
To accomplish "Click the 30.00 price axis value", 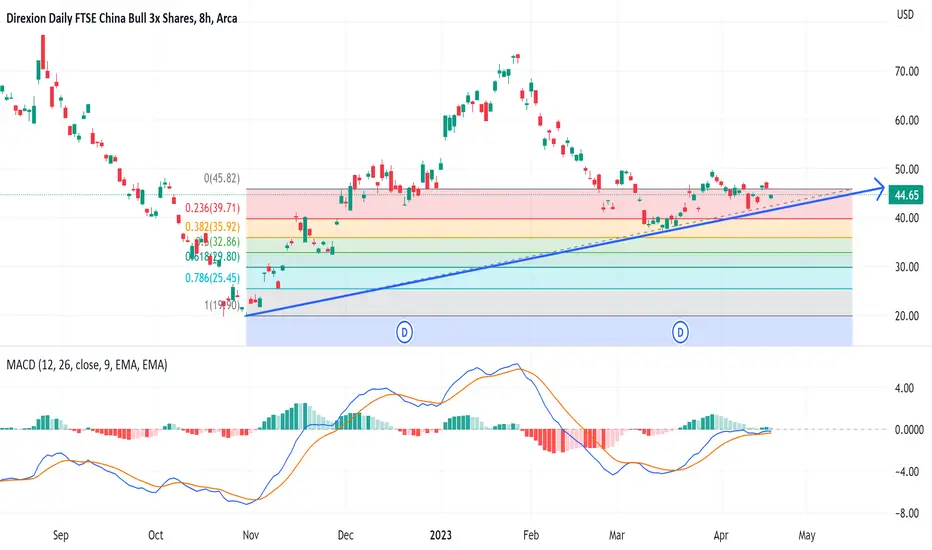I will 906,267.
